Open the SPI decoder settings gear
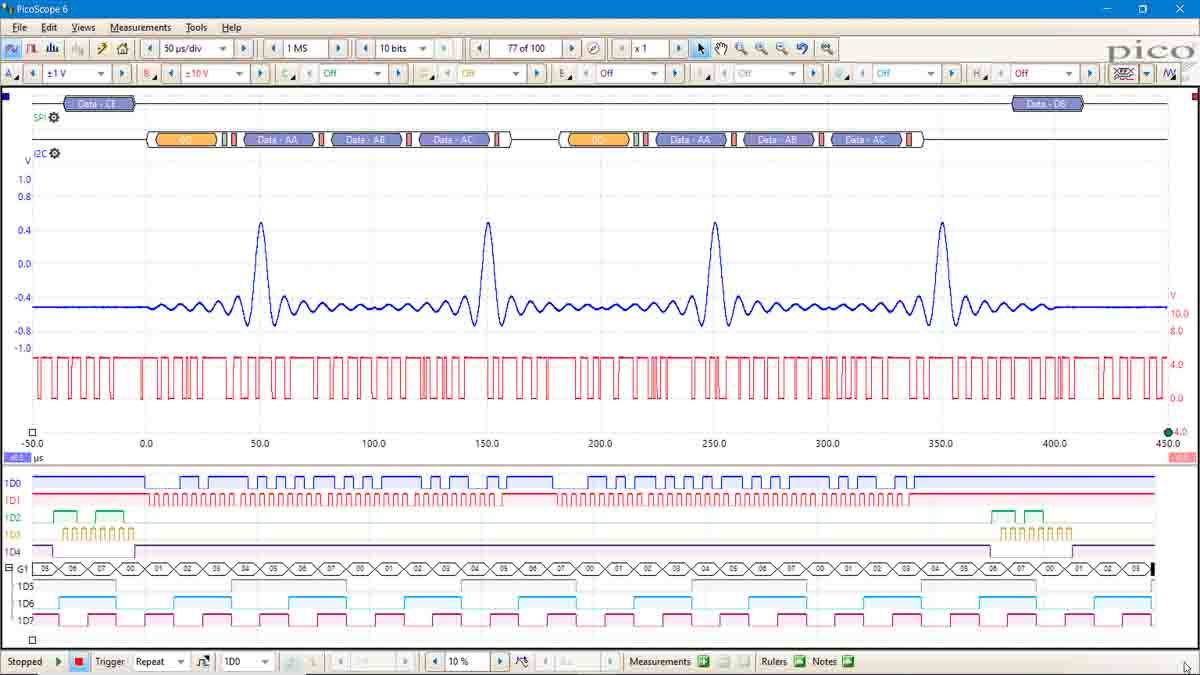 [54, 117]
